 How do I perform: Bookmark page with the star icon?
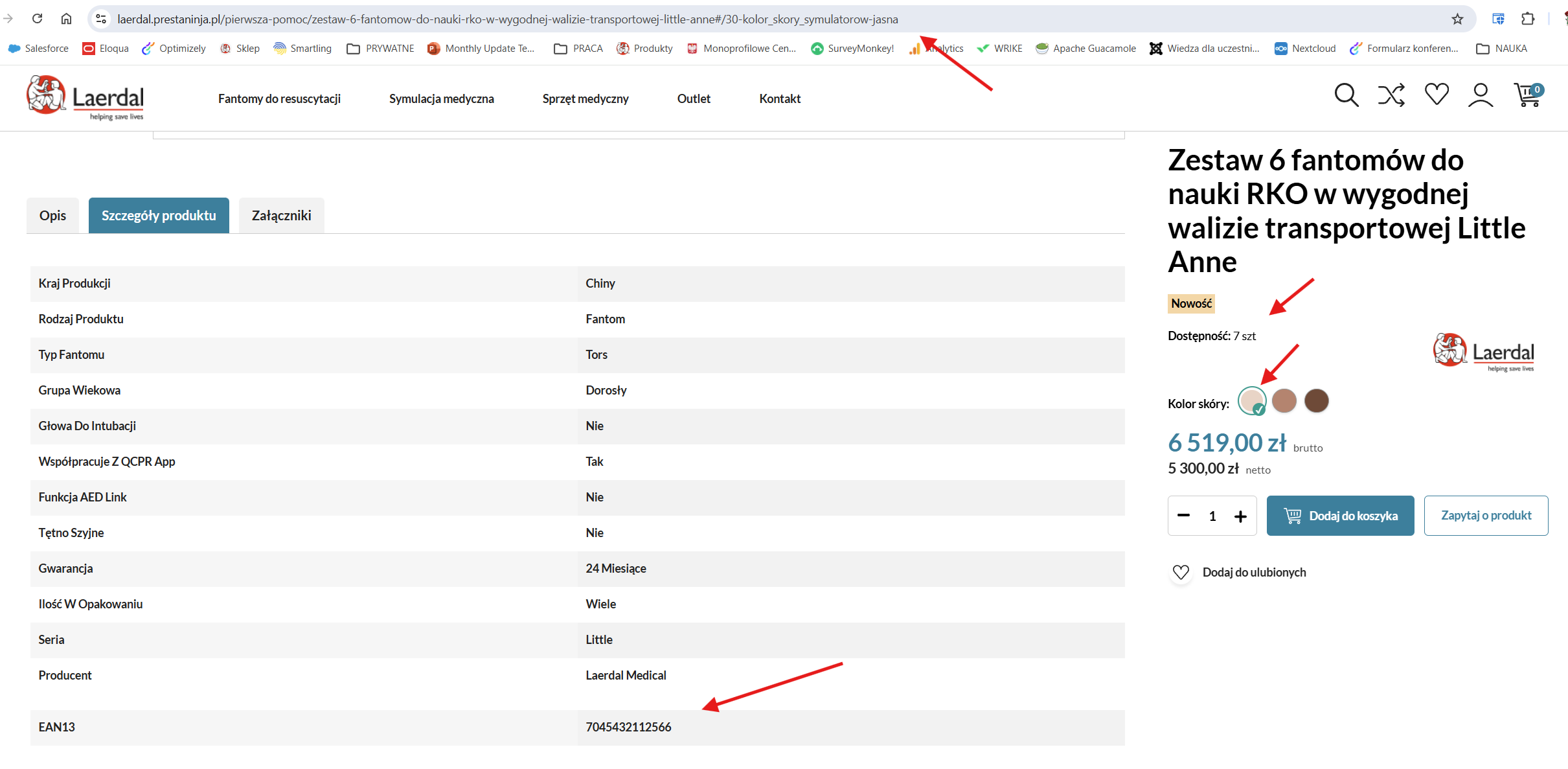[1457, 19]
